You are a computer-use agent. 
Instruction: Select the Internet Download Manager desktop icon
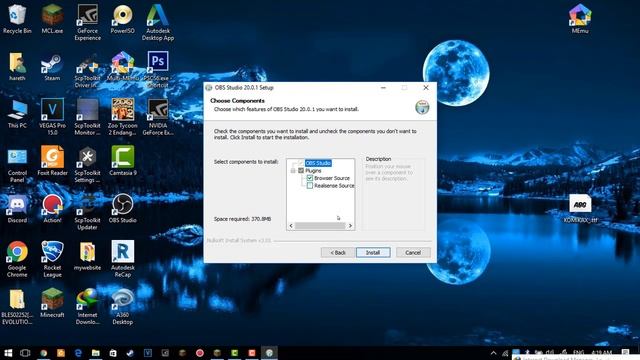[x=87, y=307]
